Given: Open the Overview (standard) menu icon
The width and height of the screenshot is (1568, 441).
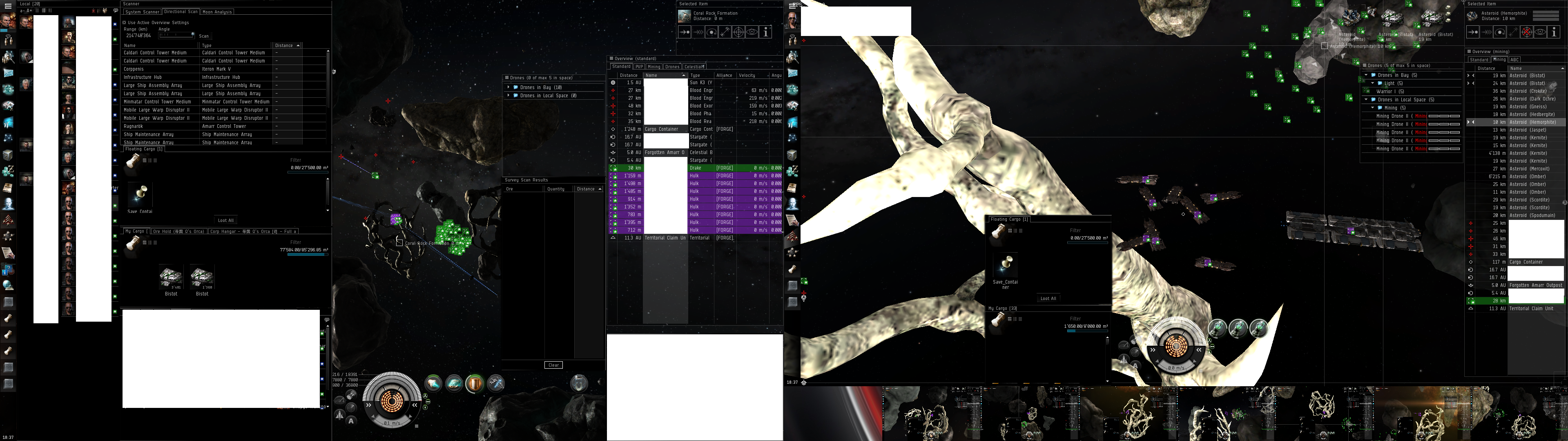Looking at the screenshot, I should 611,58.
